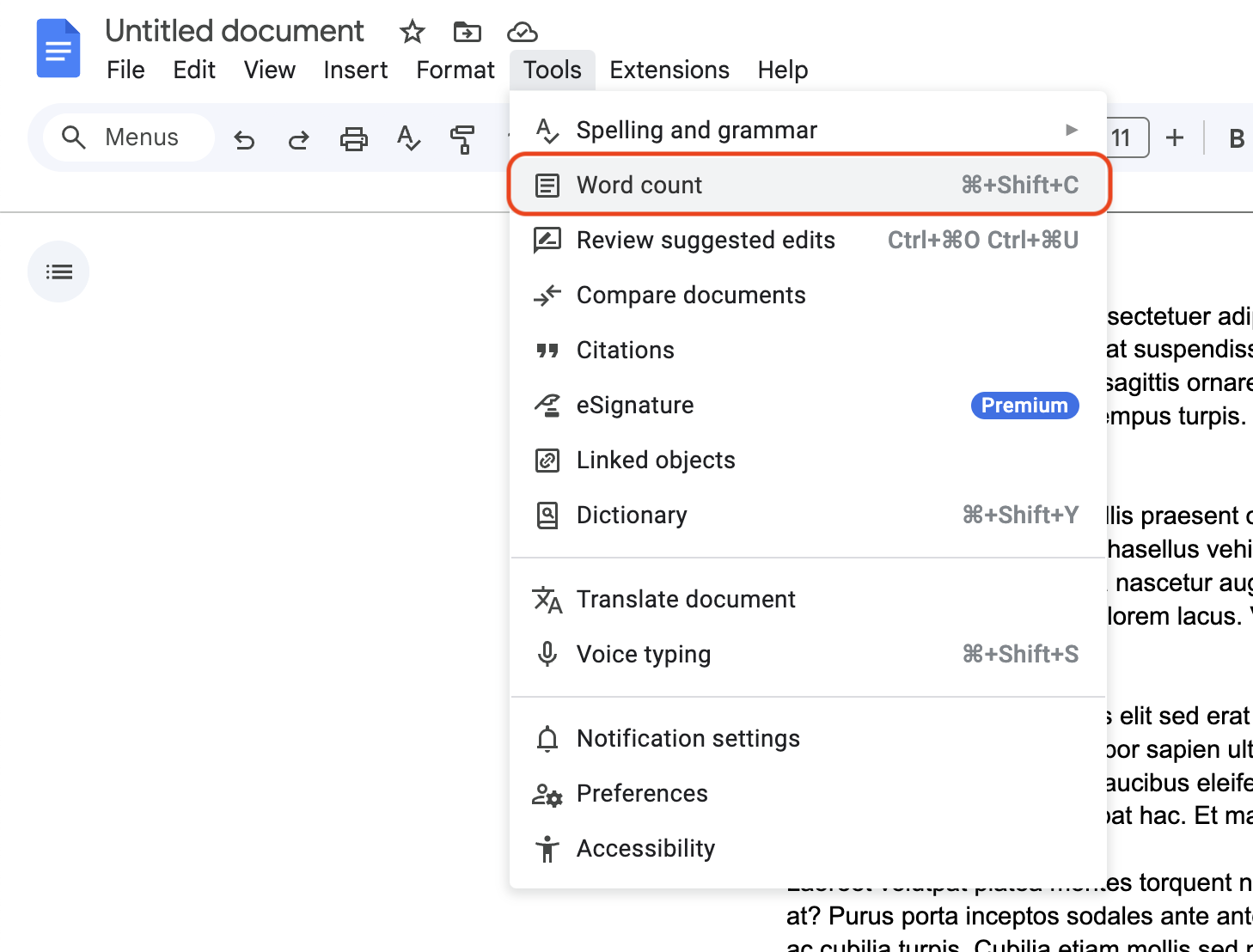Click the Review suggested edits icon
The height and width of the screenshot is (952, 1253).
(x=547, y=241)
